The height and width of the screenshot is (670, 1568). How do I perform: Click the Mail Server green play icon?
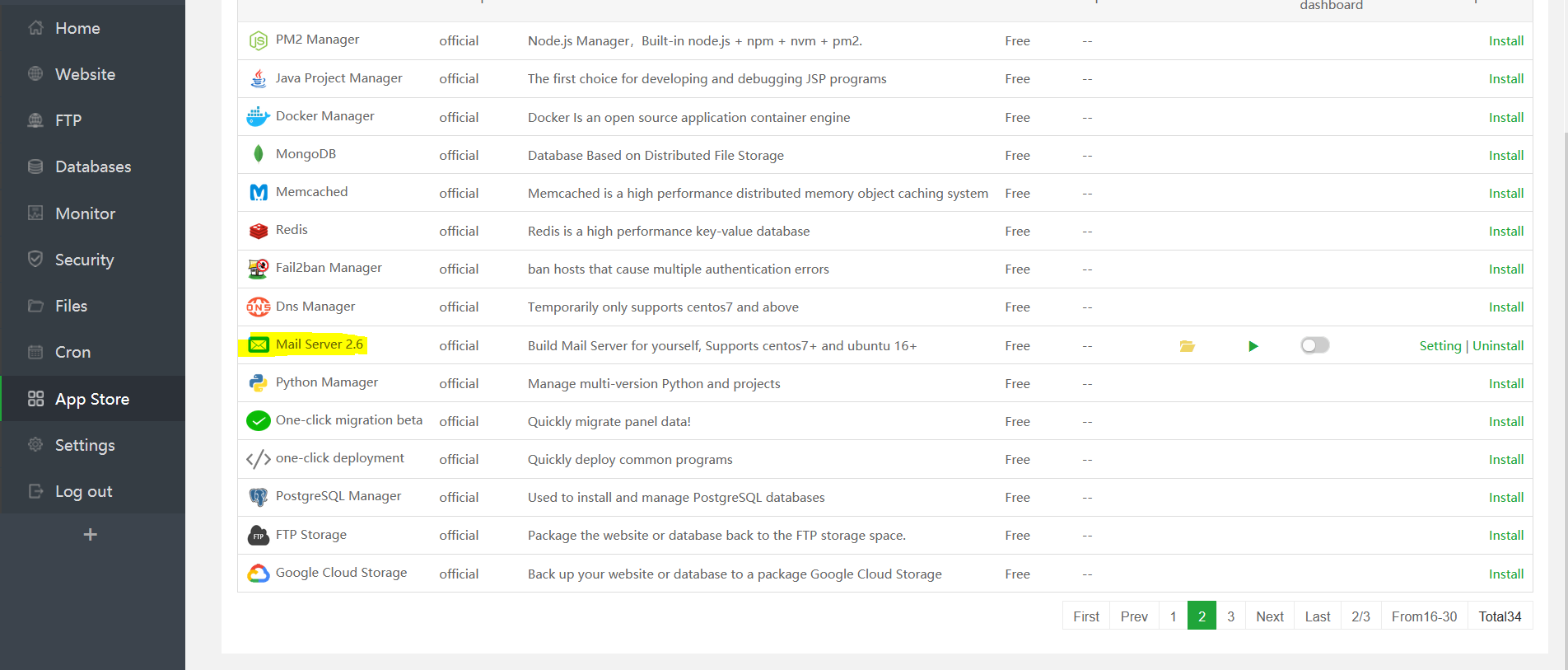[x=1253, y=346]
